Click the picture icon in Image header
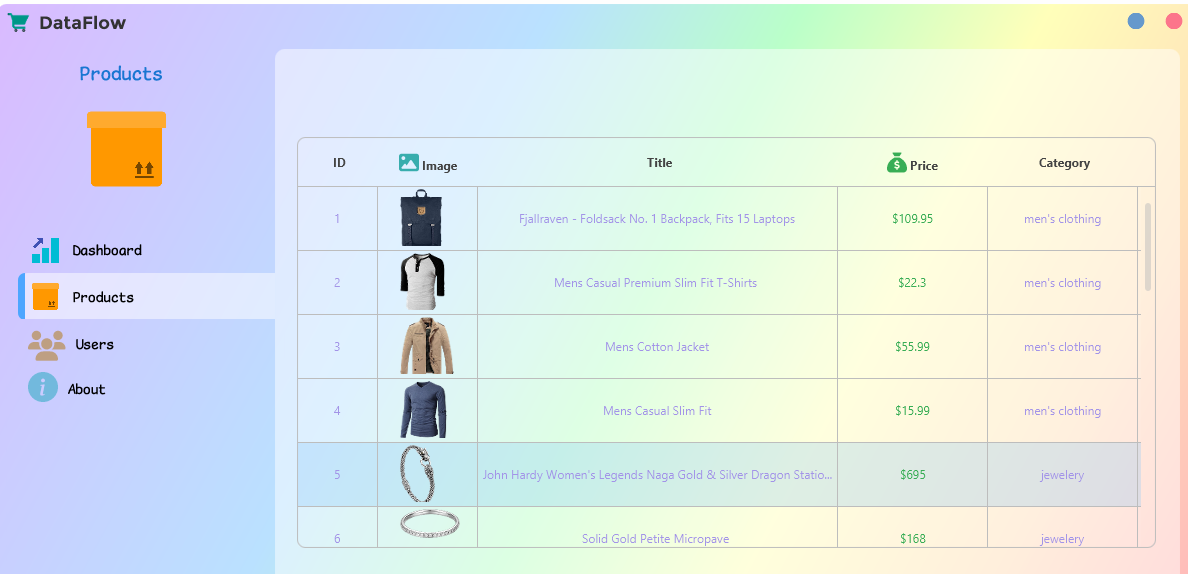Image resolution: width=1188 pixels, height=574 pixels. tap(408, 163)
